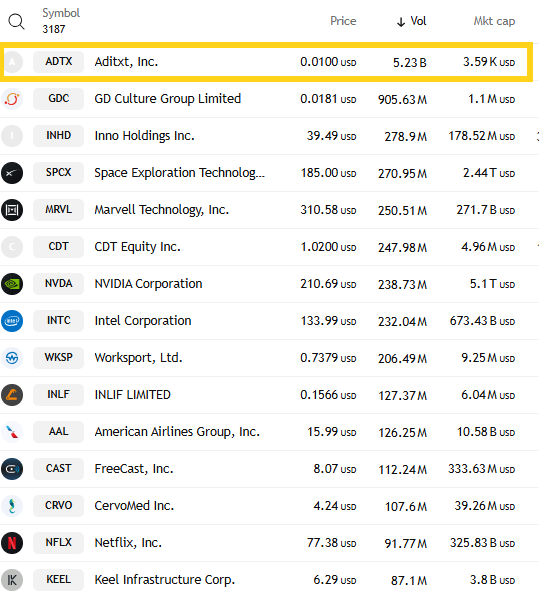Open the Marvell Technology, Inc. link

161,210
